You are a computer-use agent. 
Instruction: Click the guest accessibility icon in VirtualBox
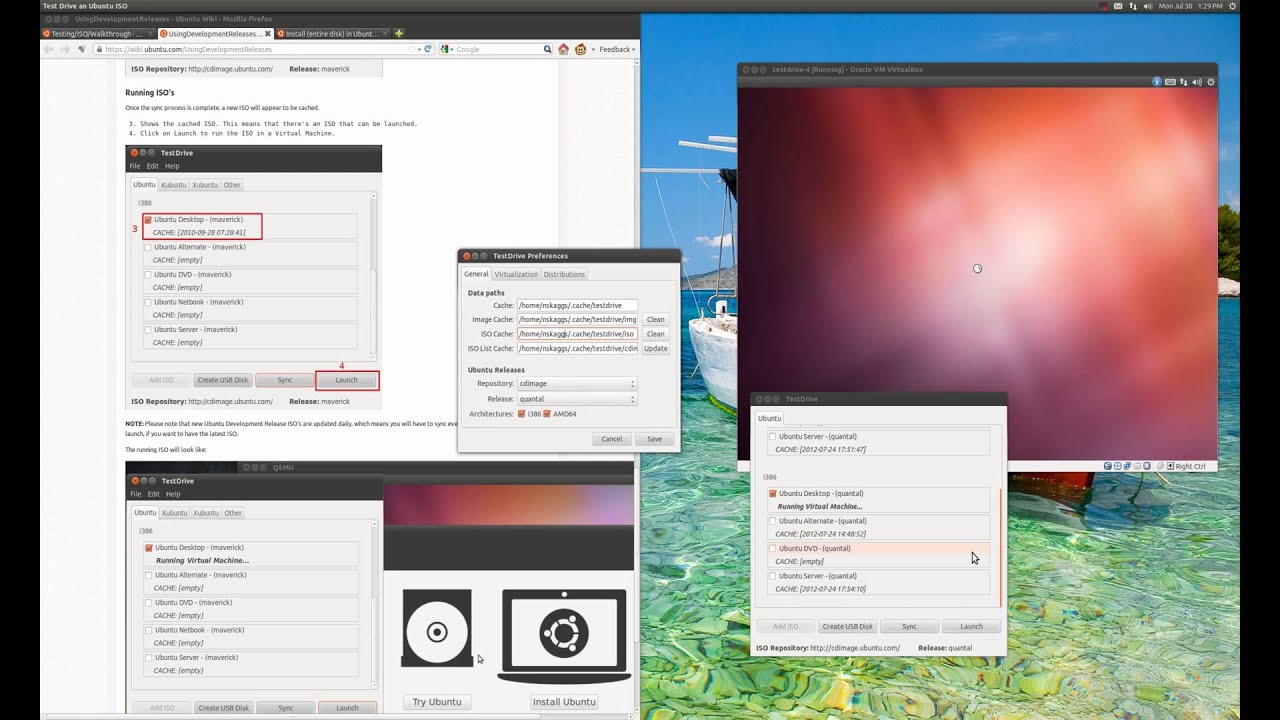coord(1157,82)
